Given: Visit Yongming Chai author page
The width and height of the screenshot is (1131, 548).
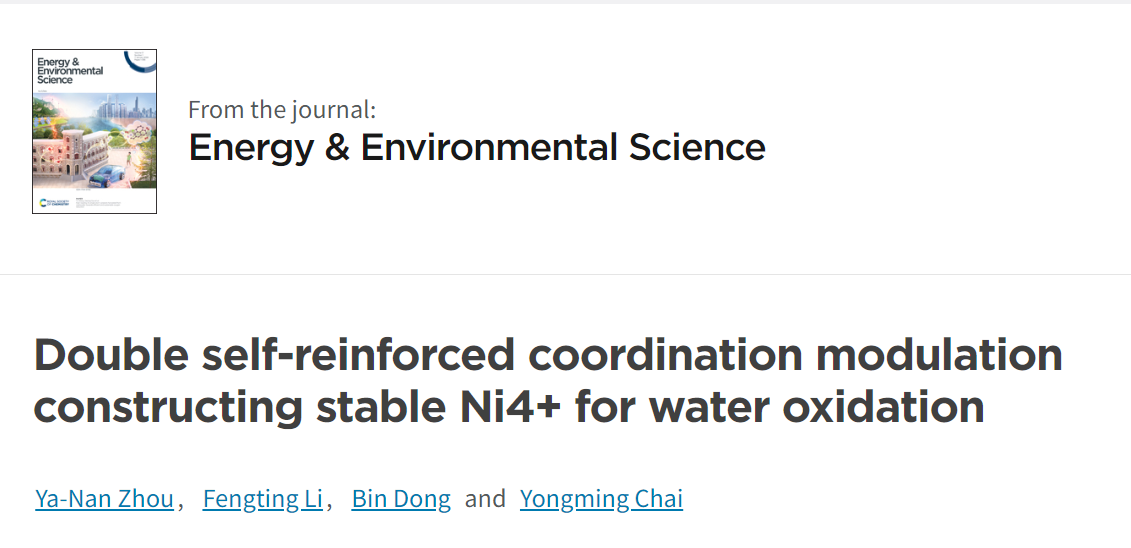Looking at the screenshot, I should 602,498.
